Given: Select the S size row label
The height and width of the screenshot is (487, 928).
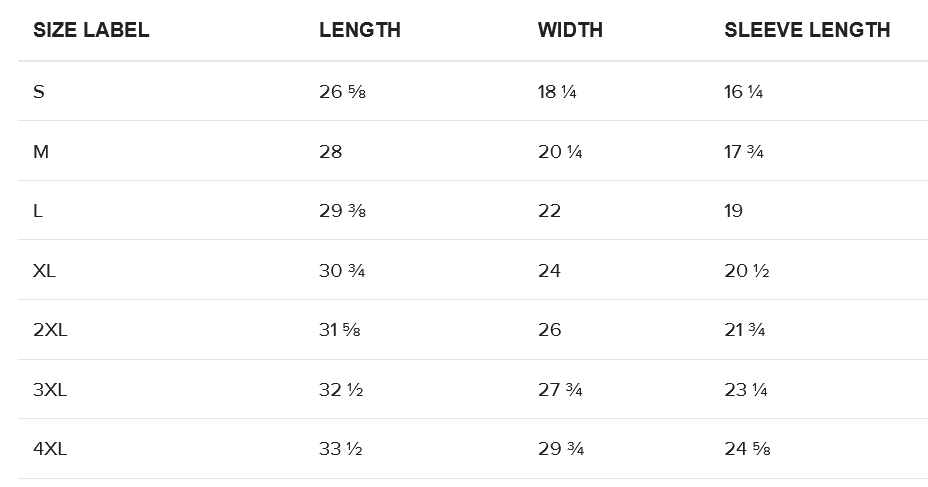Looking at the screenshot, I should click(x=39, y=92).
